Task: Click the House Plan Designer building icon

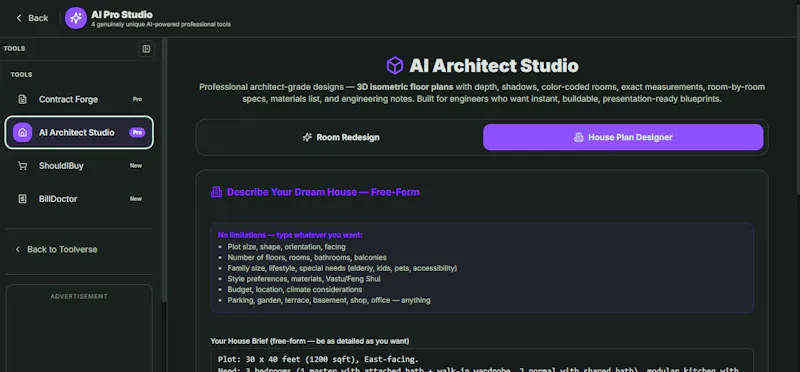Action: pyautogui.click(x=579, y=137)
